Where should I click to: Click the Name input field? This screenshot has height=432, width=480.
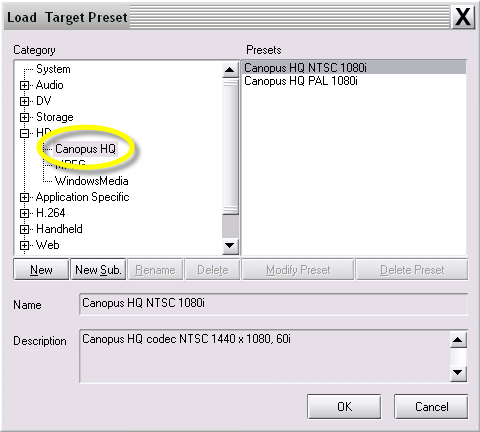point(274,304)
